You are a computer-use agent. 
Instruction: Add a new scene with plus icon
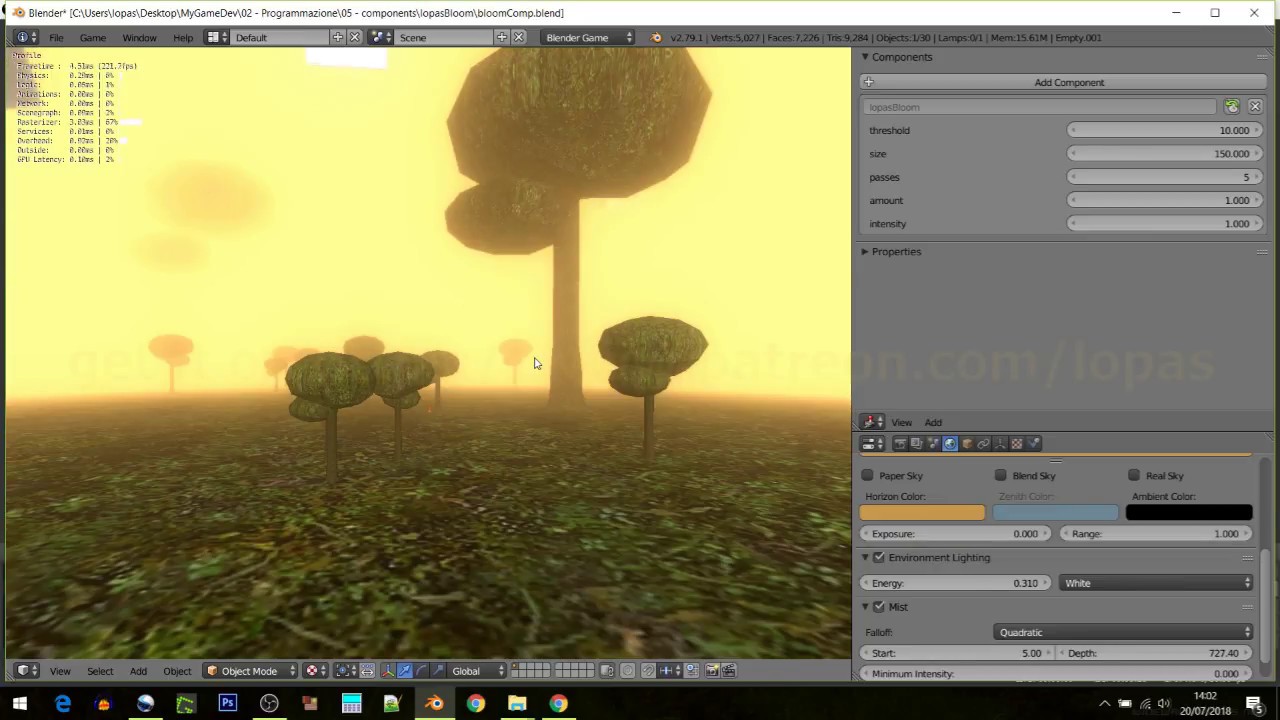click(502, 37)
